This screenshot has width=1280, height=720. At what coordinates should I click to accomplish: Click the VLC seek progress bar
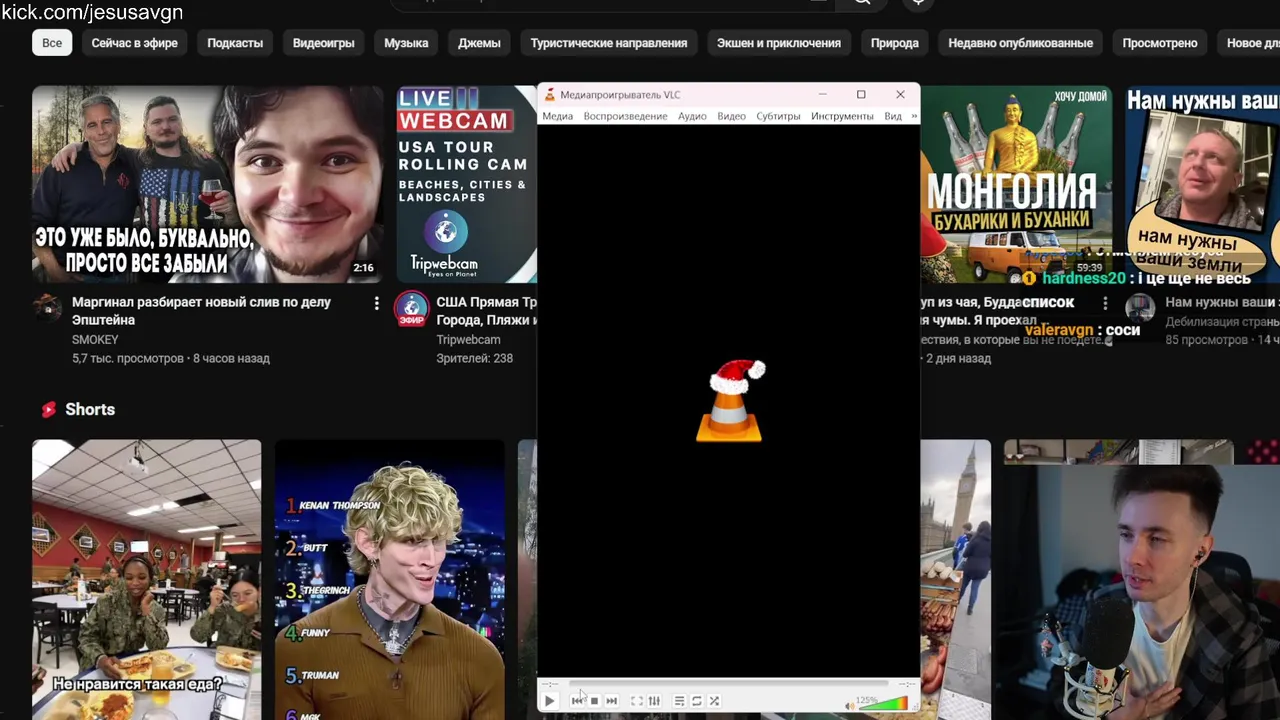click(728, 684)
